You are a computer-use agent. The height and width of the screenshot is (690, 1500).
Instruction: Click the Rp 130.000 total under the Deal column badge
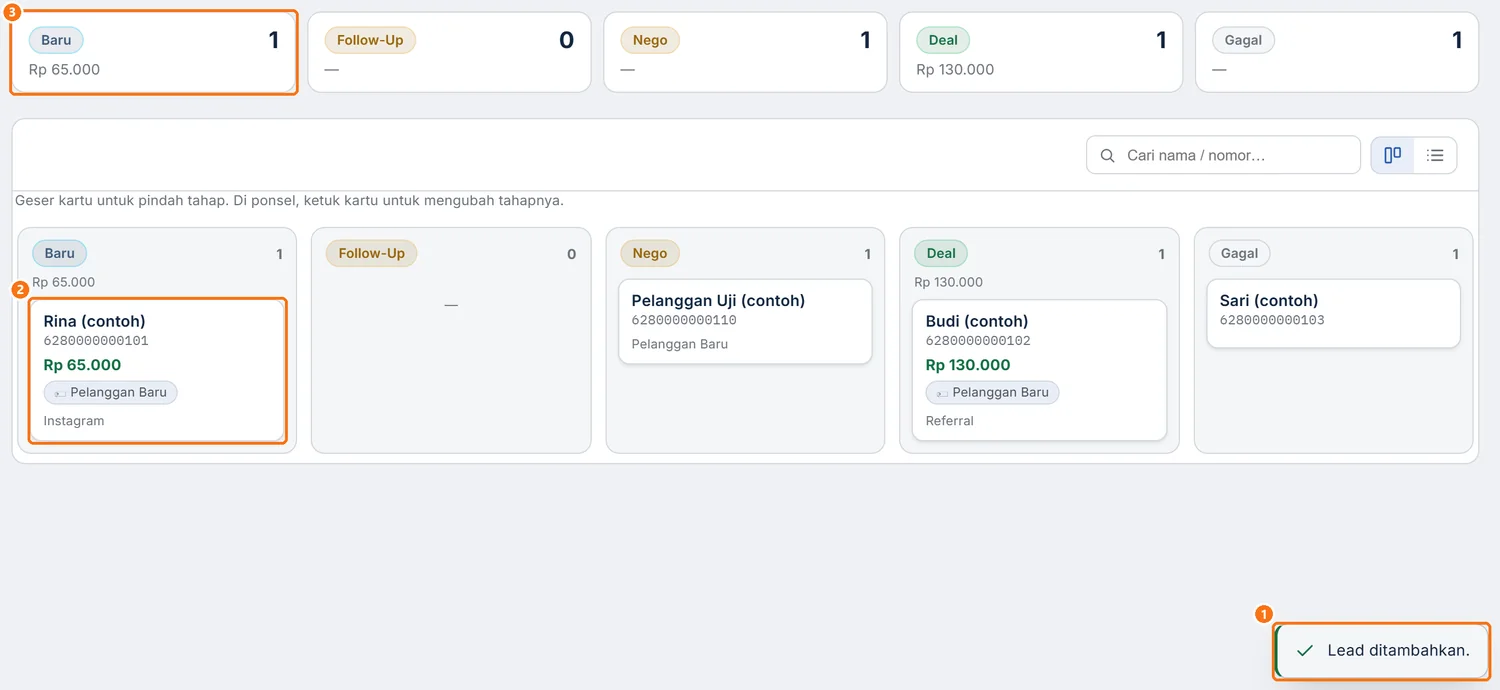tap(949, 282)
